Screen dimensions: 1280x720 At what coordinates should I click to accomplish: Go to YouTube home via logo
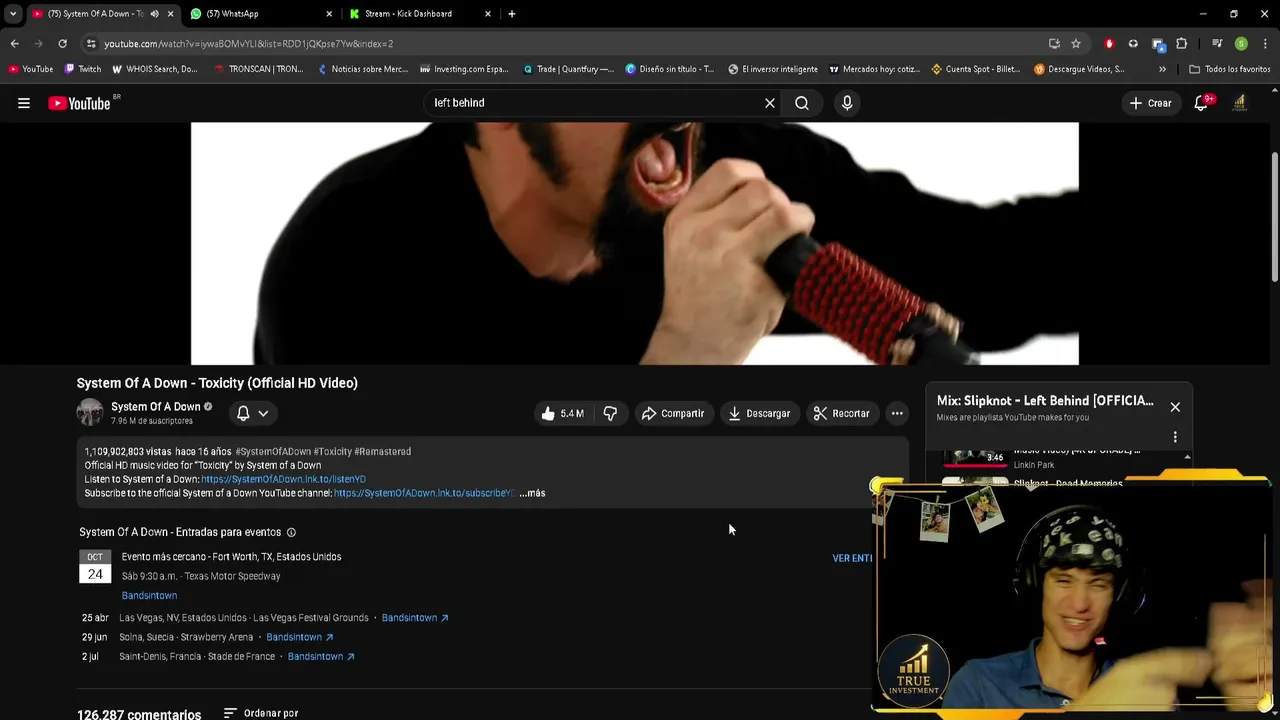tap(79, 103)
